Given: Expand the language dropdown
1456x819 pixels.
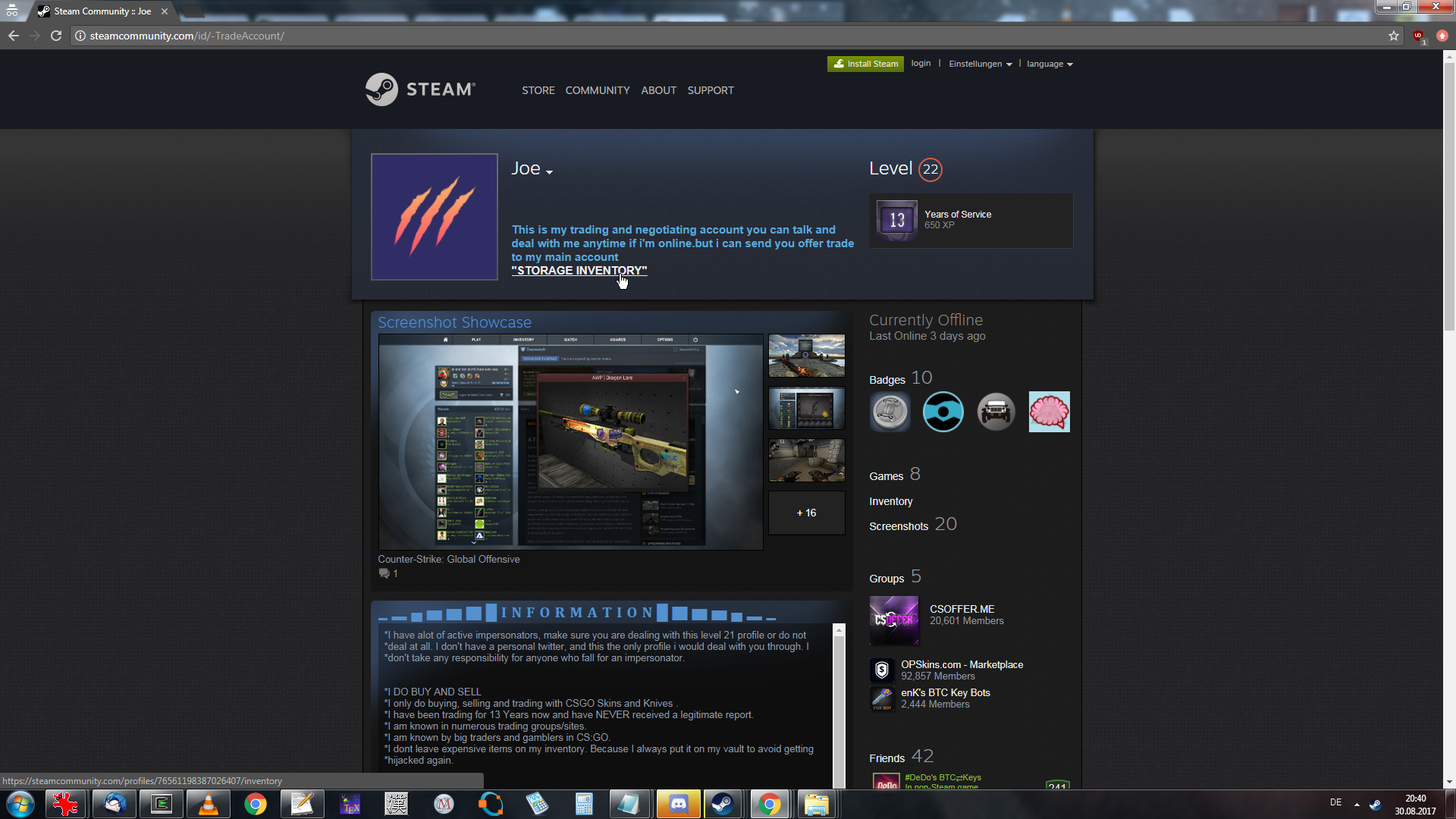Looking at the screenshot, I should click(1050, 64).
